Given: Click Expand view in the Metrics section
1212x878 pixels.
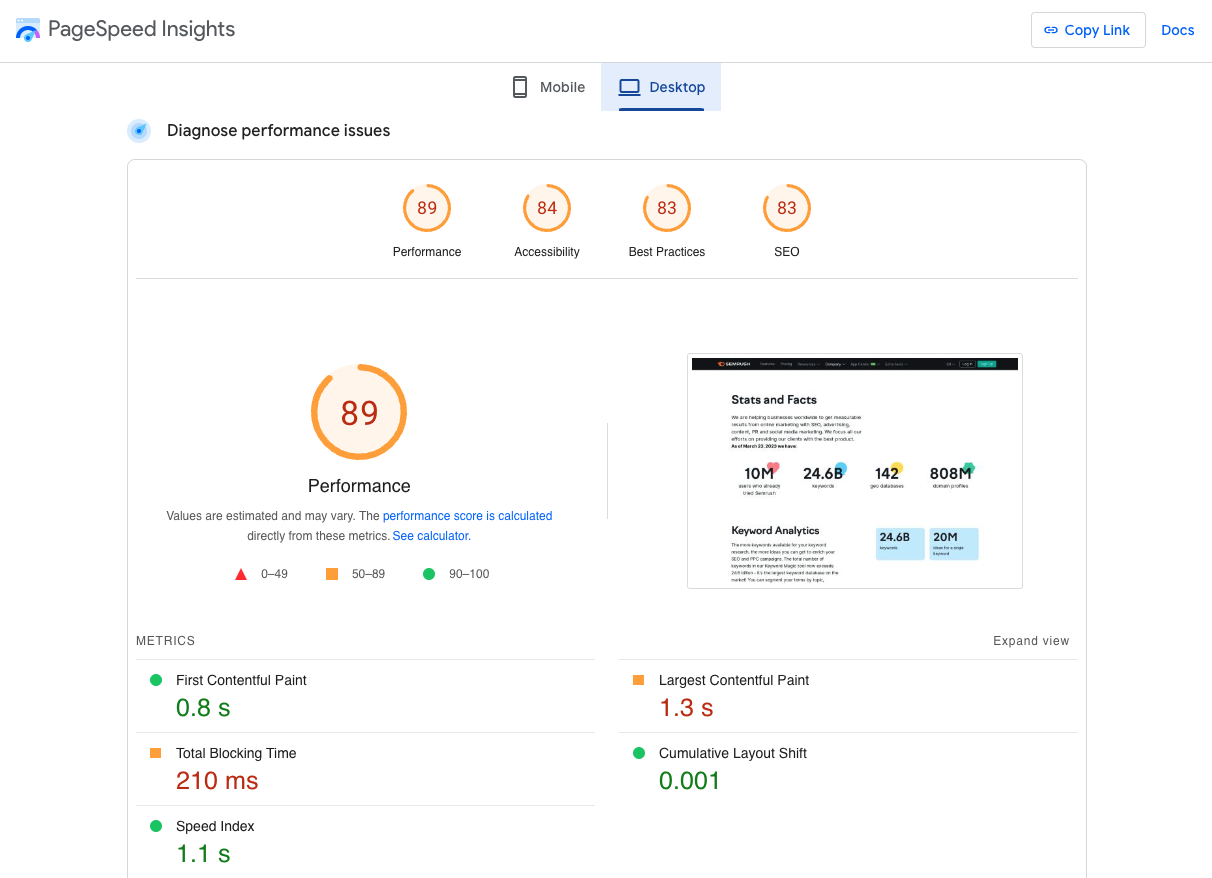Looking at the screenshot, I should pyautogui.click(x=1031, y=640).
